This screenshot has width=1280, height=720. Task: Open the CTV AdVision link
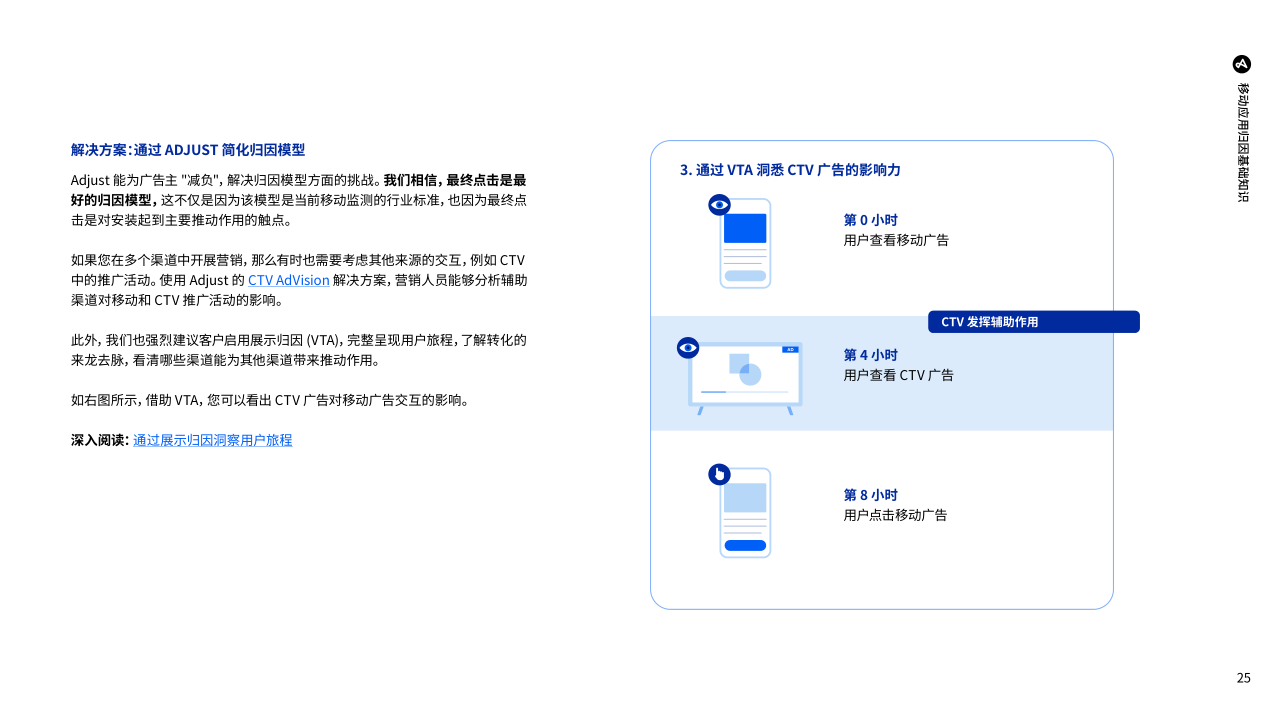click(x=288, y=280)
